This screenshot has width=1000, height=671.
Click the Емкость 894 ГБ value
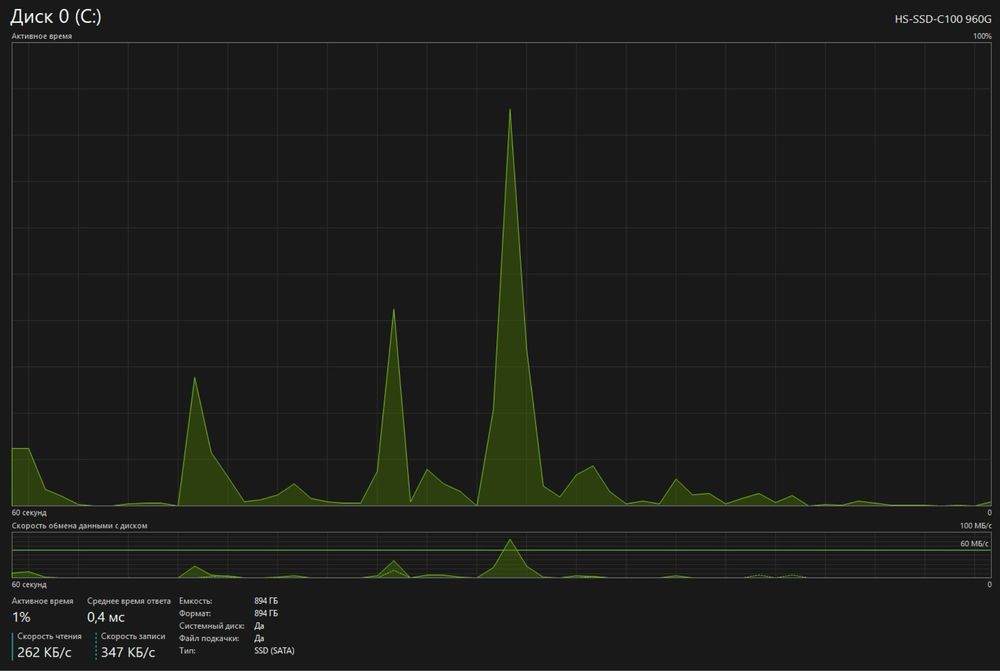[x=266, y=601]
